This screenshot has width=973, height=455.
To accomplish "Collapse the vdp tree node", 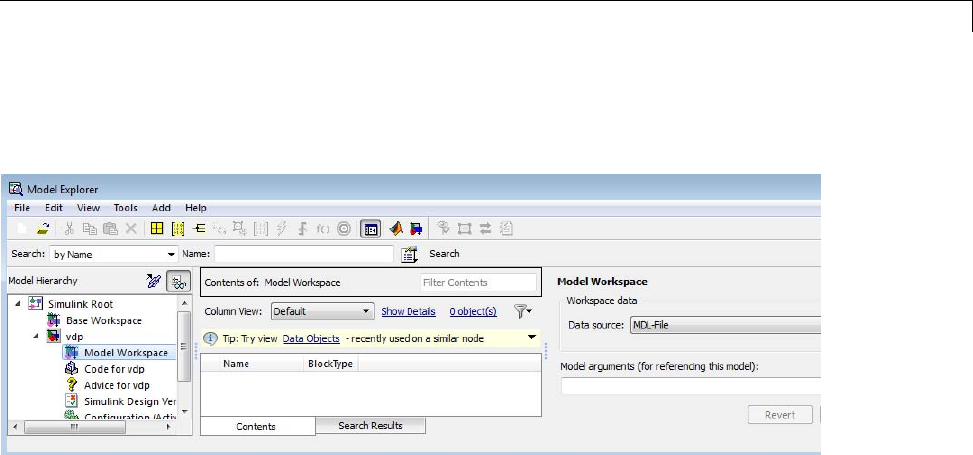I will pyautogui.click(x=35, y=336).
